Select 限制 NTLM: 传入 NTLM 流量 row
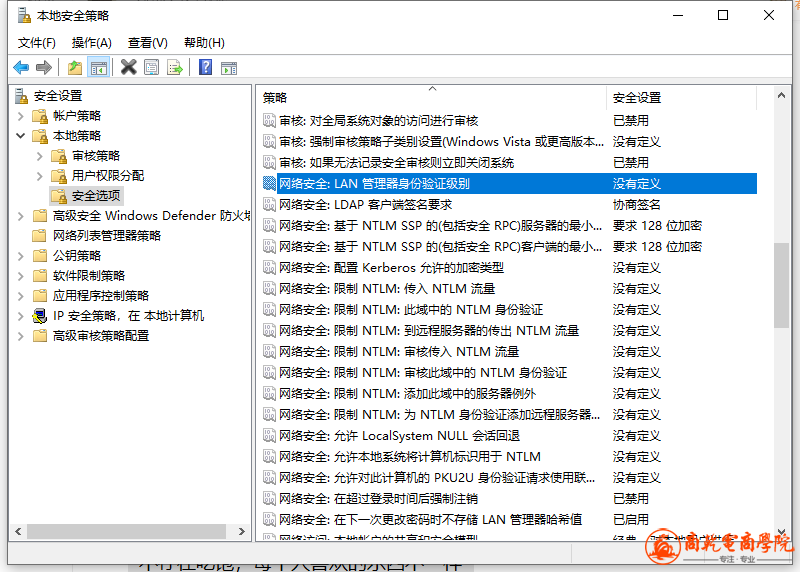Screen dimensions: 800x572 click(510, 289)
